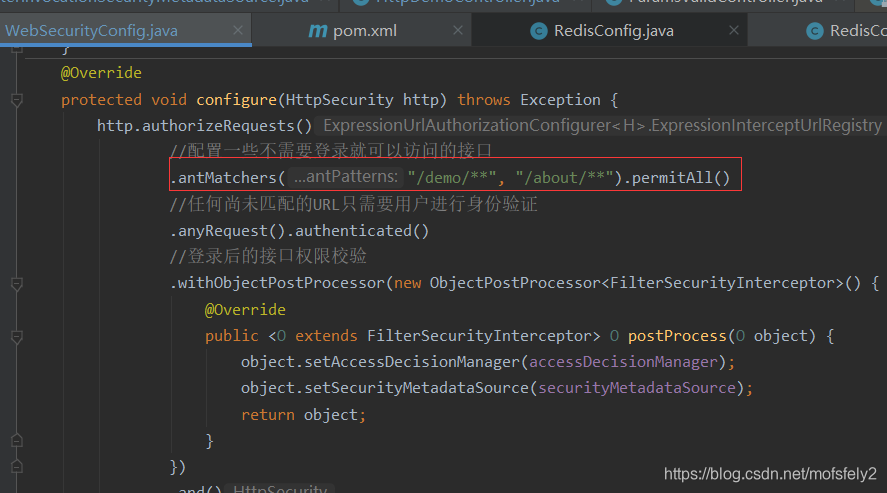The image size is (887, 493).
Task: Click fold end marker beside the '})' line
Action: [x=16, y=466]
